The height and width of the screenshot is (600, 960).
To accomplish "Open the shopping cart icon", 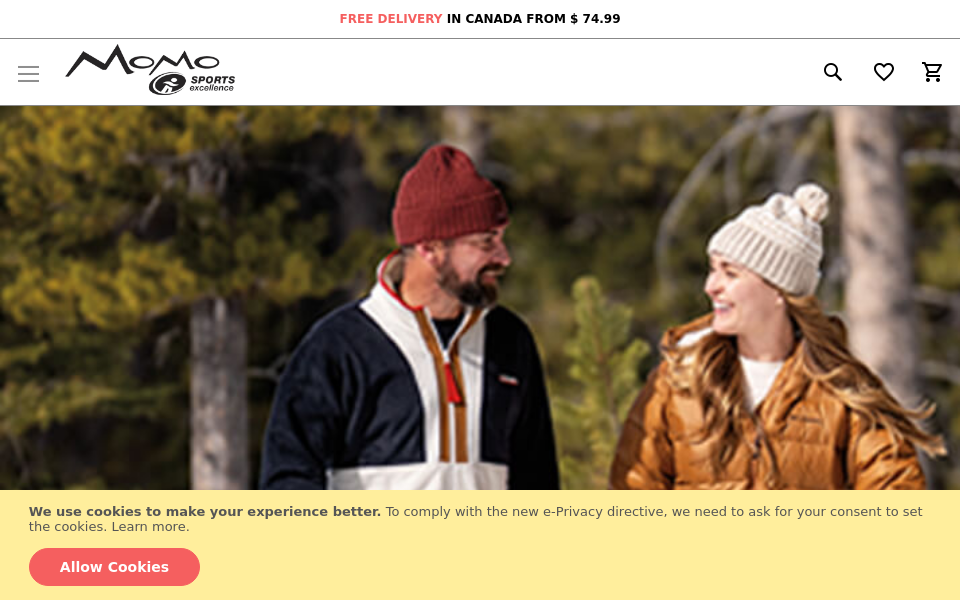I will click(x=932, y=72).
